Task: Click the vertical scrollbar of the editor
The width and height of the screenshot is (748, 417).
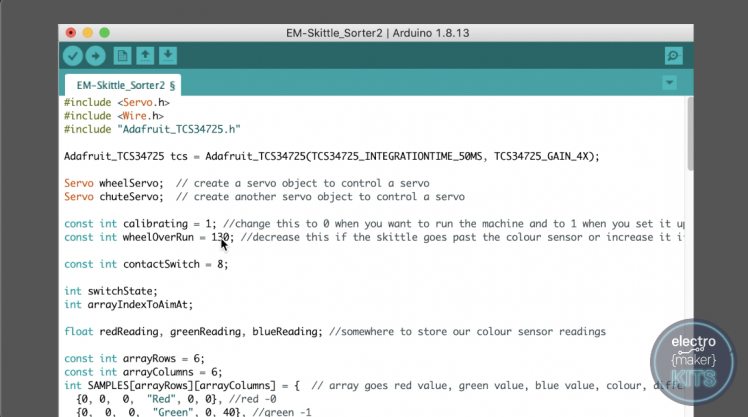Action: click(690, 134)
